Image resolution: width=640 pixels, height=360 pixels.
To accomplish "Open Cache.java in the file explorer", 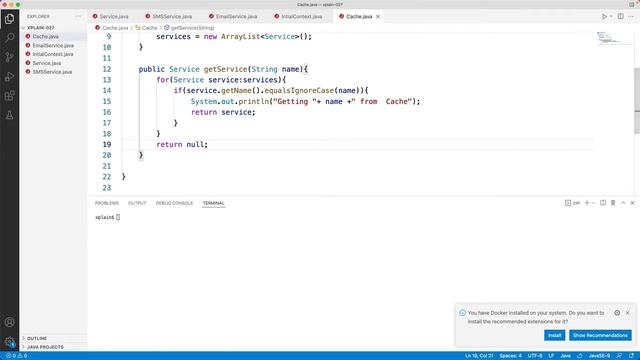I will (x=53, y=36).
